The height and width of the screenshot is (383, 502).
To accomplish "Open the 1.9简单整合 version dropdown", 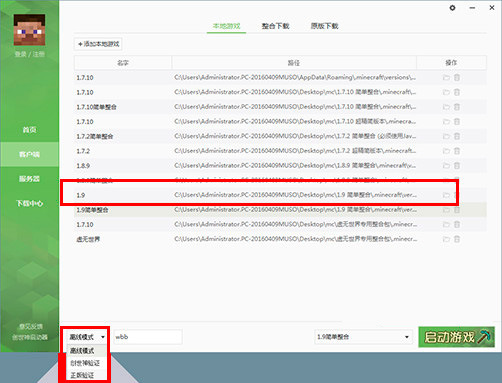I will pos(363,337).
